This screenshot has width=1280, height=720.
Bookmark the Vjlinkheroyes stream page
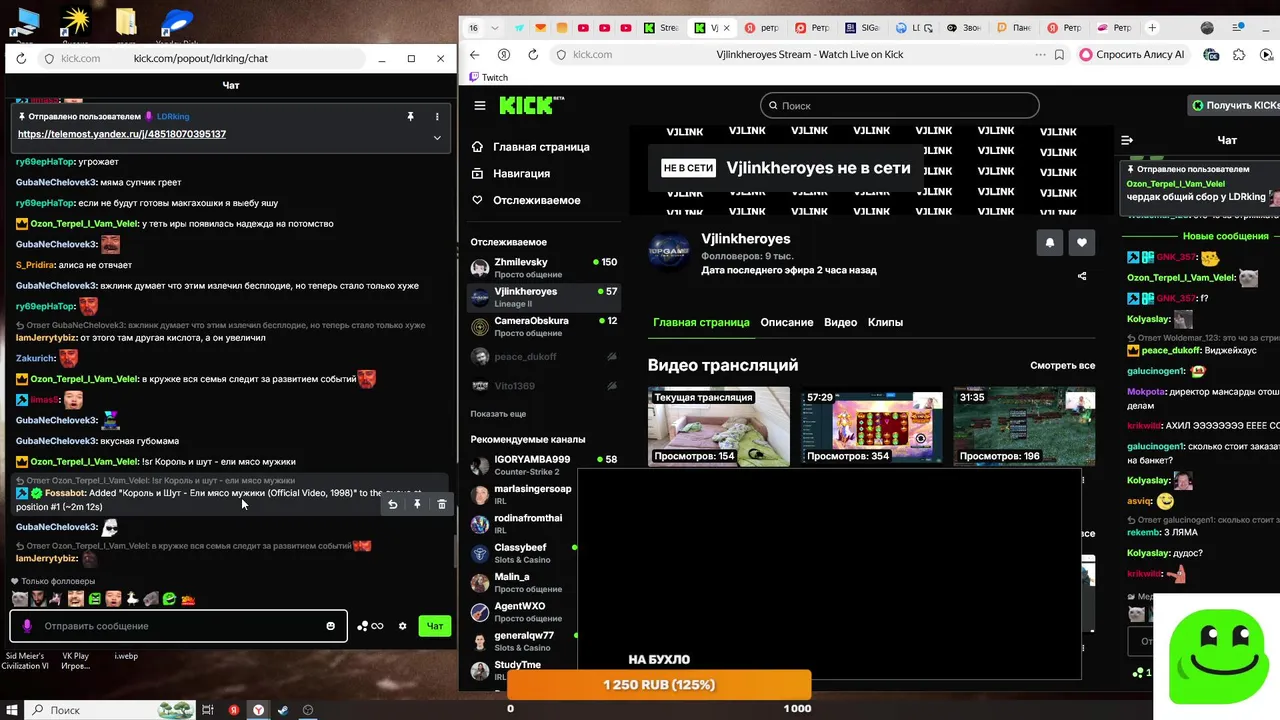pos(1060,55)
